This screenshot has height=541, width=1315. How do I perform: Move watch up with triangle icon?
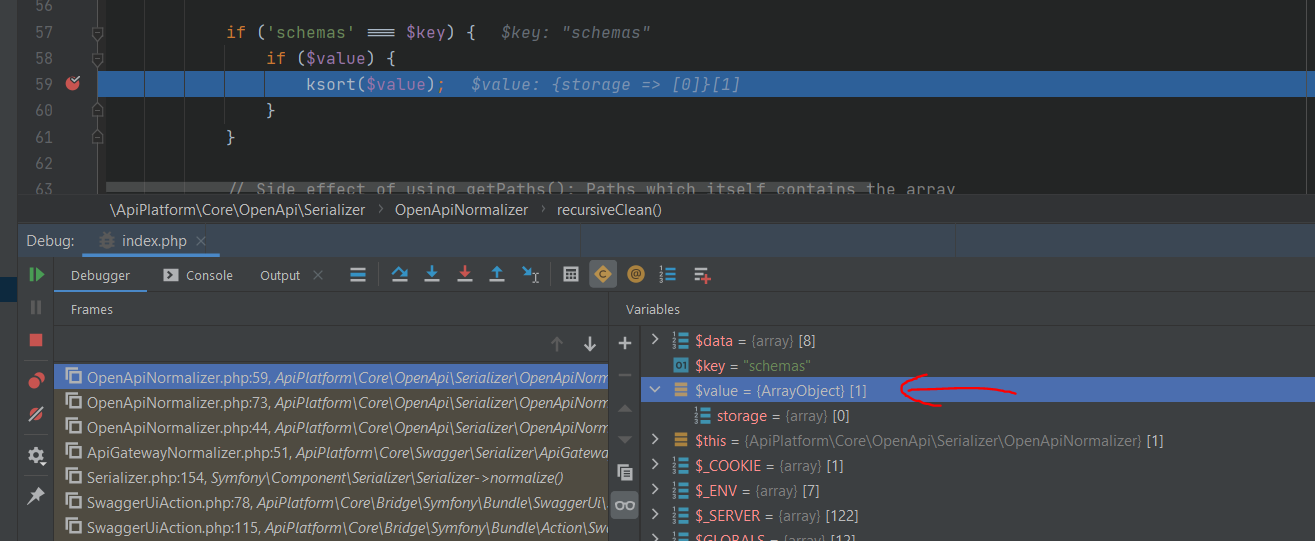(x=625, y=408)
